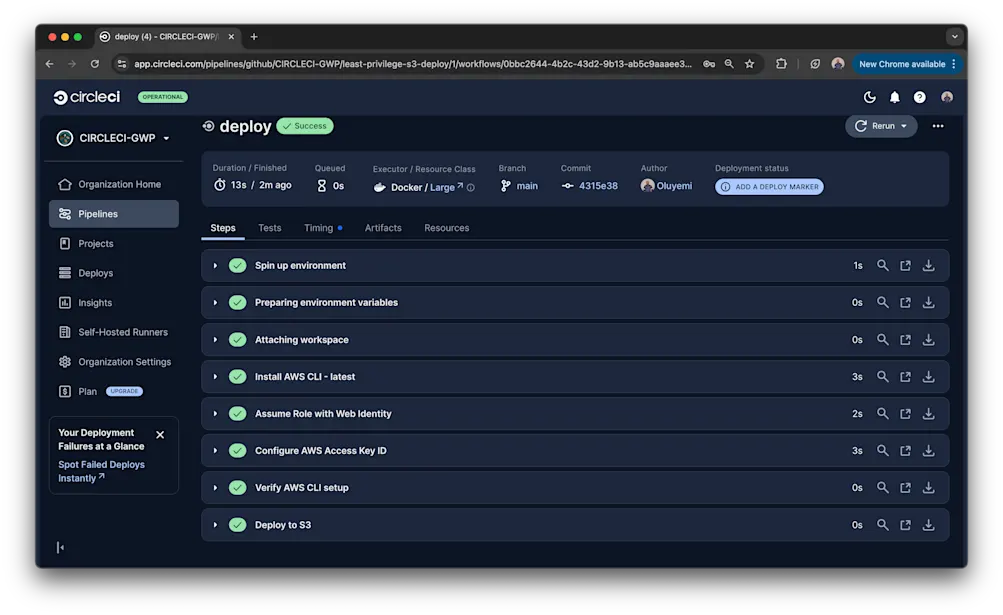The image size is (1003, 615).
Task: Open the help question mark icon
Action: click(x=919, y=97)
